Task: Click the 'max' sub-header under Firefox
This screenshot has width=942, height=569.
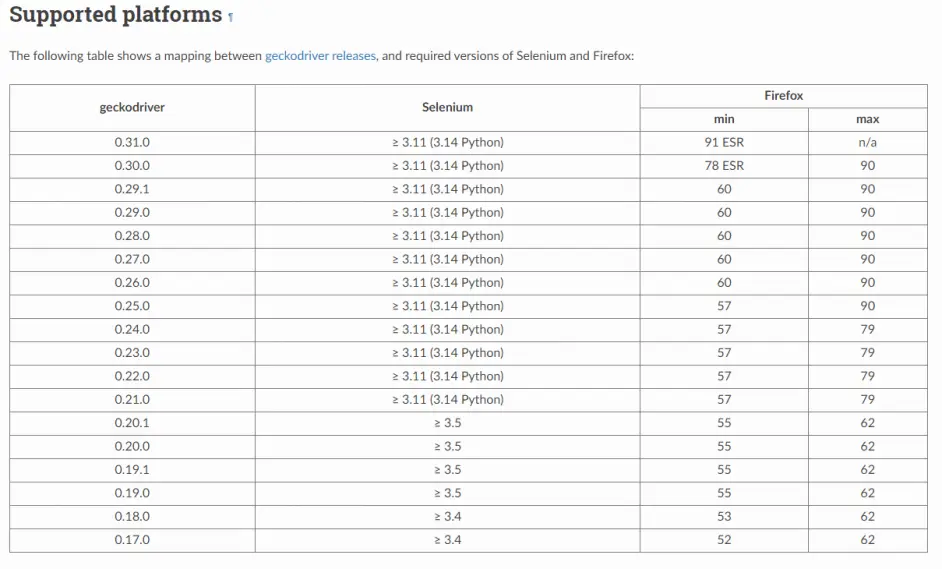Action: 868,120
